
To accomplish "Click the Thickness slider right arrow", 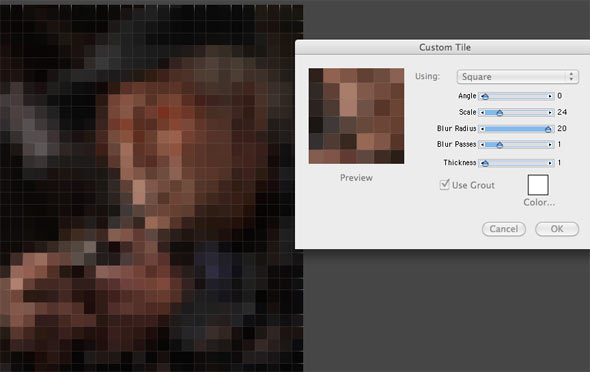I will point(550,163).
